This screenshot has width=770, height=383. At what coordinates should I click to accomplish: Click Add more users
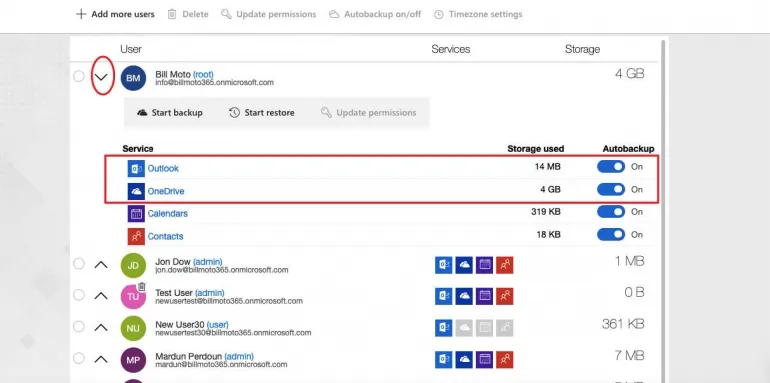pyautogui.click(x=115, y=14)
